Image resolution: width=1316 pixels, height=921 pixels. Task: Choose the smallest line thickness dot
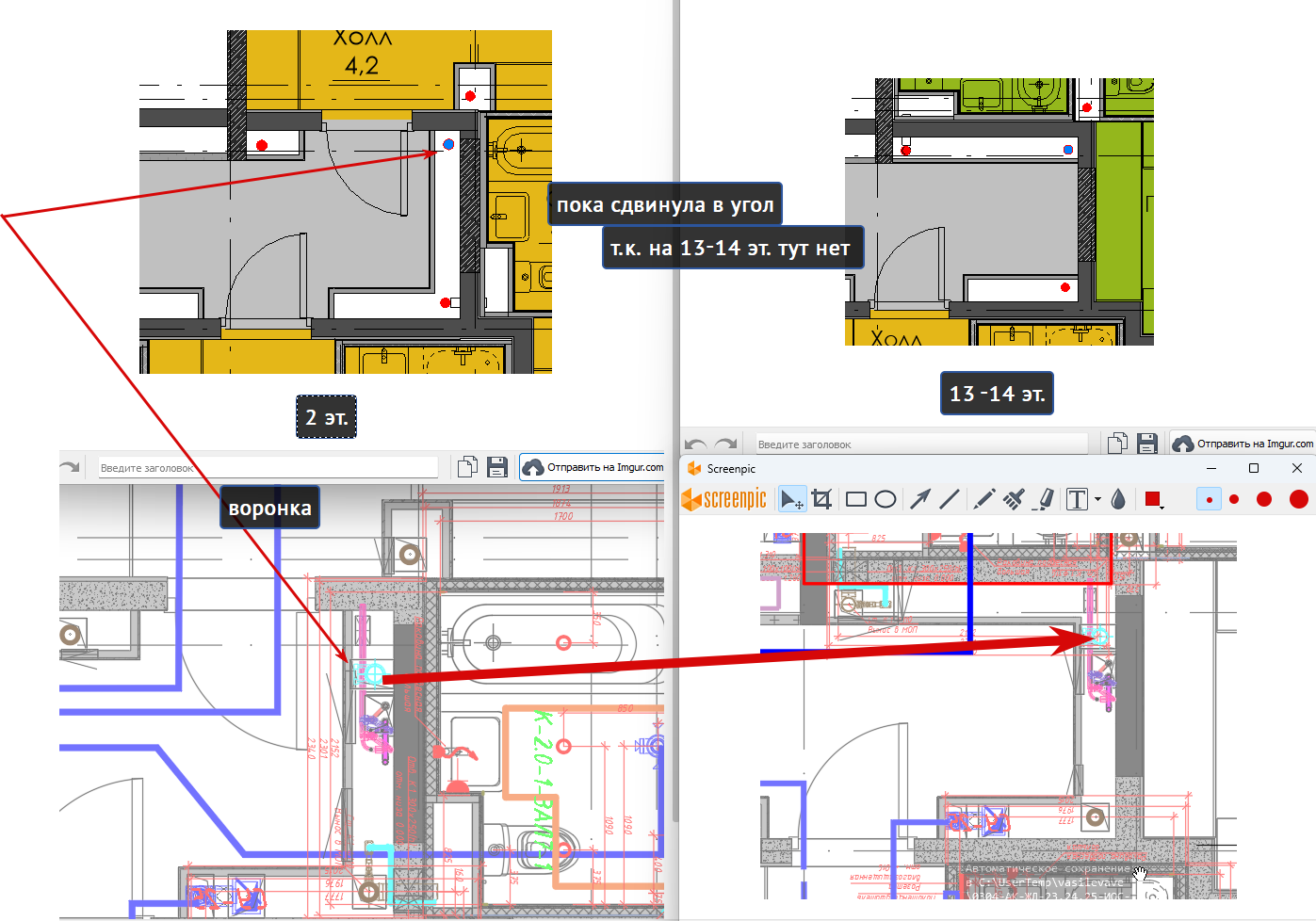click(1210, 499)
